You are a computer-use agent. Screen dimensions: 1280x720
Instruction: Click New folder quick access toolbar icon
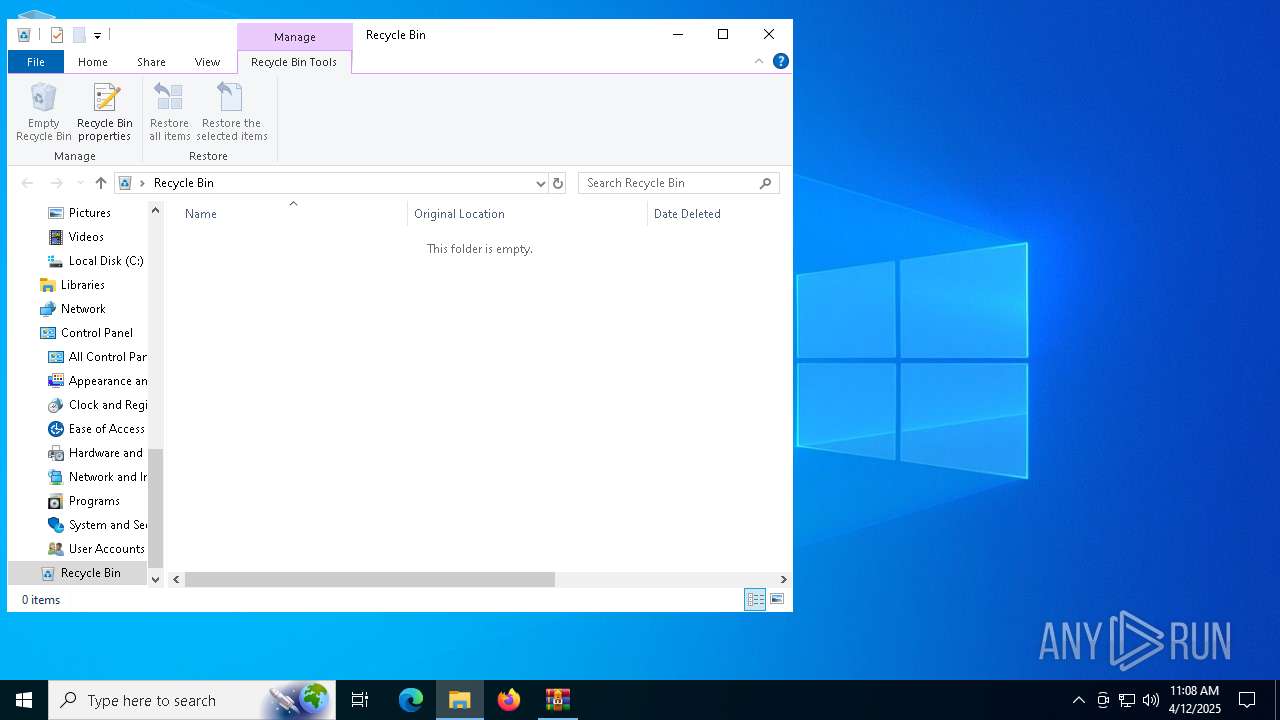tap(79, 35)
